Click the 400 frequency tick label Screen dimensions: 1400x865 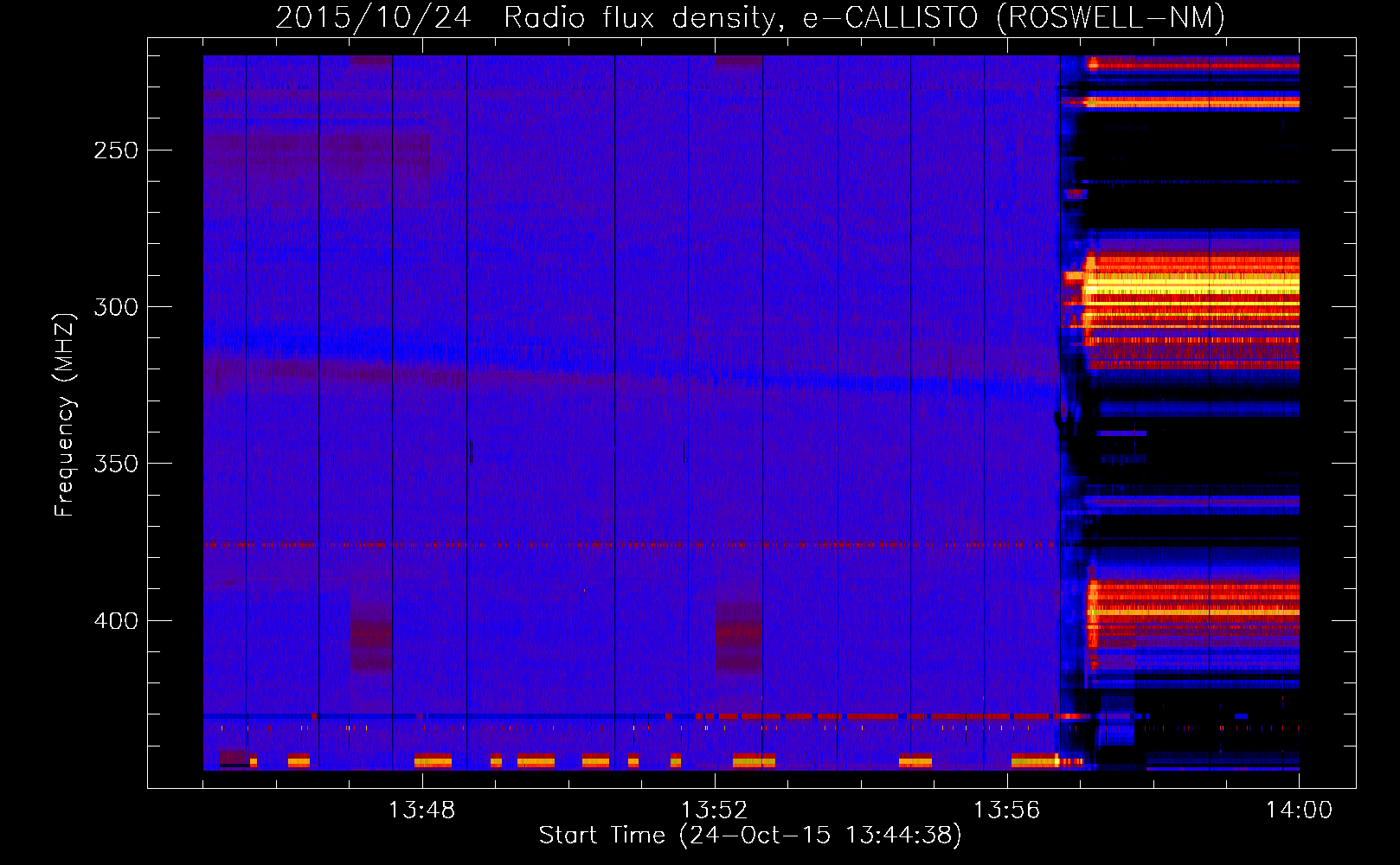coord(116,621)
